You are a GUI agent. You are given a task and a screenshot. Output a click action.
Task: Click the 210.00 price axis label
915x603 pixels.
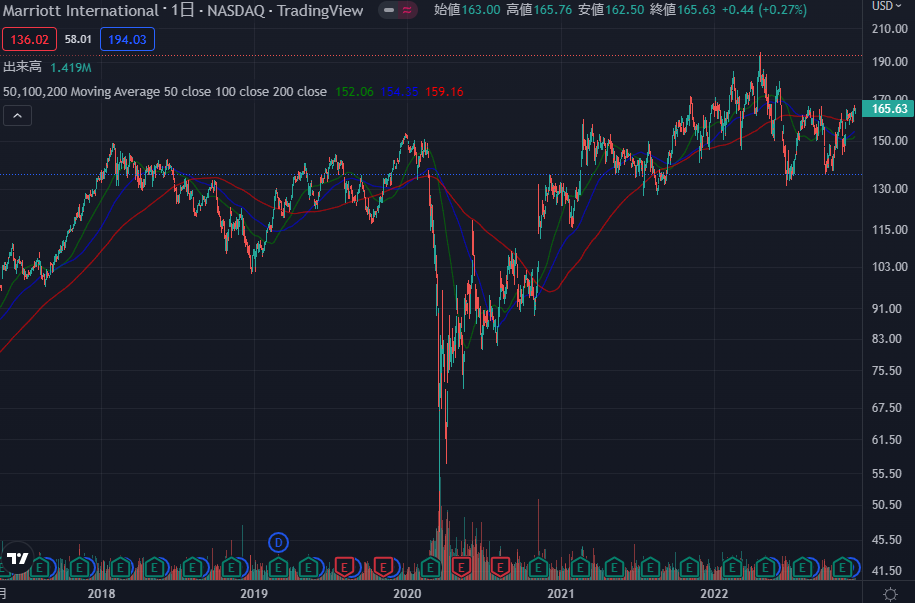tap(889, 29)
